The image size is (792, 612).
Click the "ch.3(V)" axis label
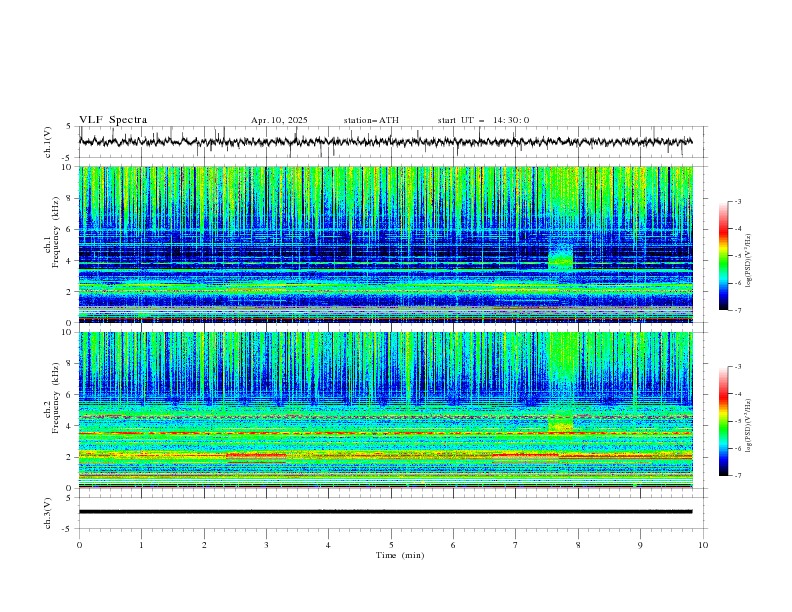point(48,513)
